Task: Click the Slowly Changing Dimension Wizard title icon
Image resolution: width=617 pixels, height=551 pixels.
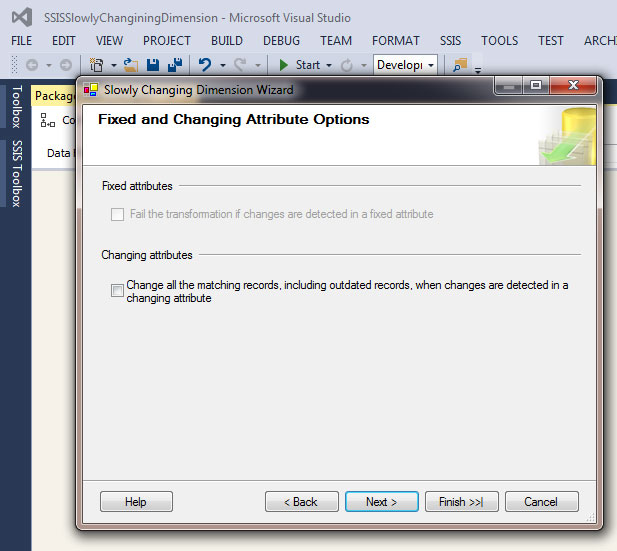Action: click(x=91, y=90)
